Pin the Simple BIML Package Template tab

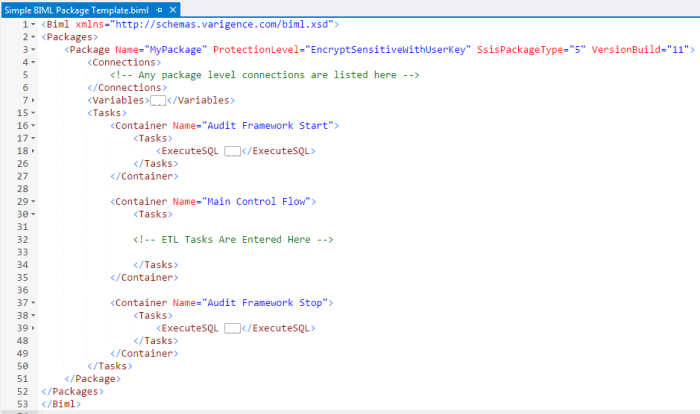[159, 8]
